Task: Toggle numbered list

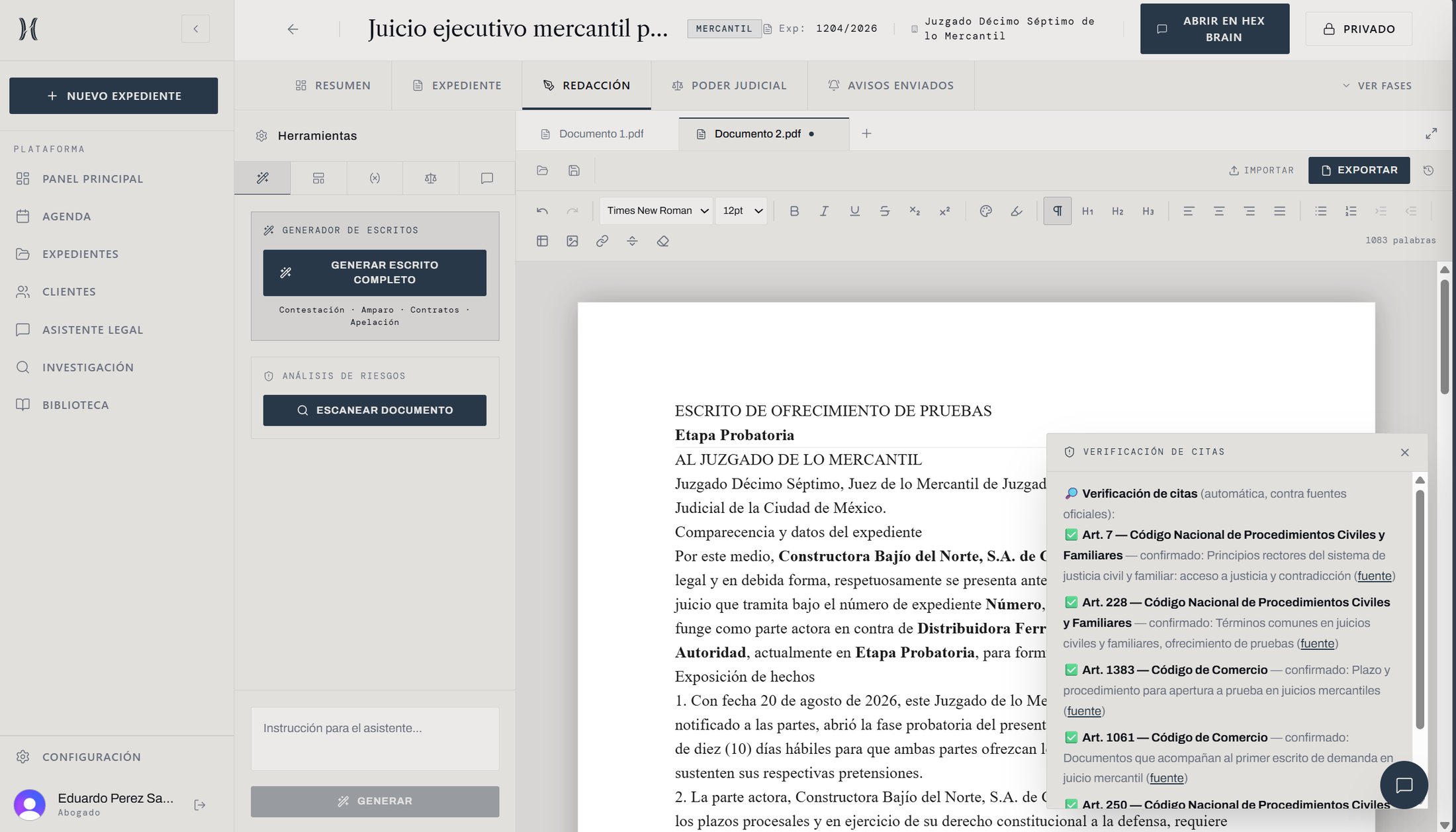Action: 1351,210
